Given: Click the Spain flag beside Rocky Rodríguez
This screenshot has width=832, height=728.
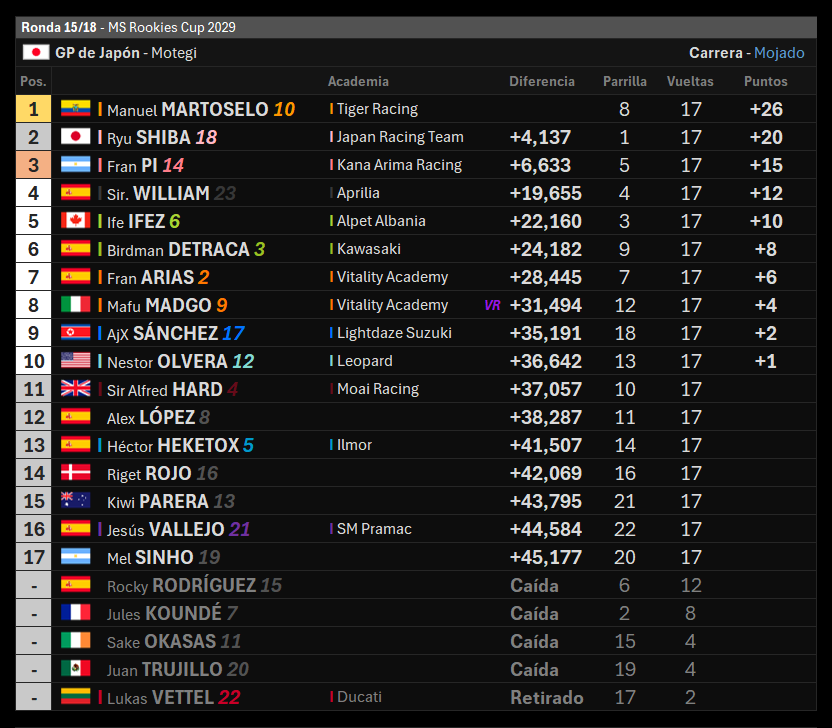Looking at the screenshot, I should pyautogui.click(x=75, y=584).
